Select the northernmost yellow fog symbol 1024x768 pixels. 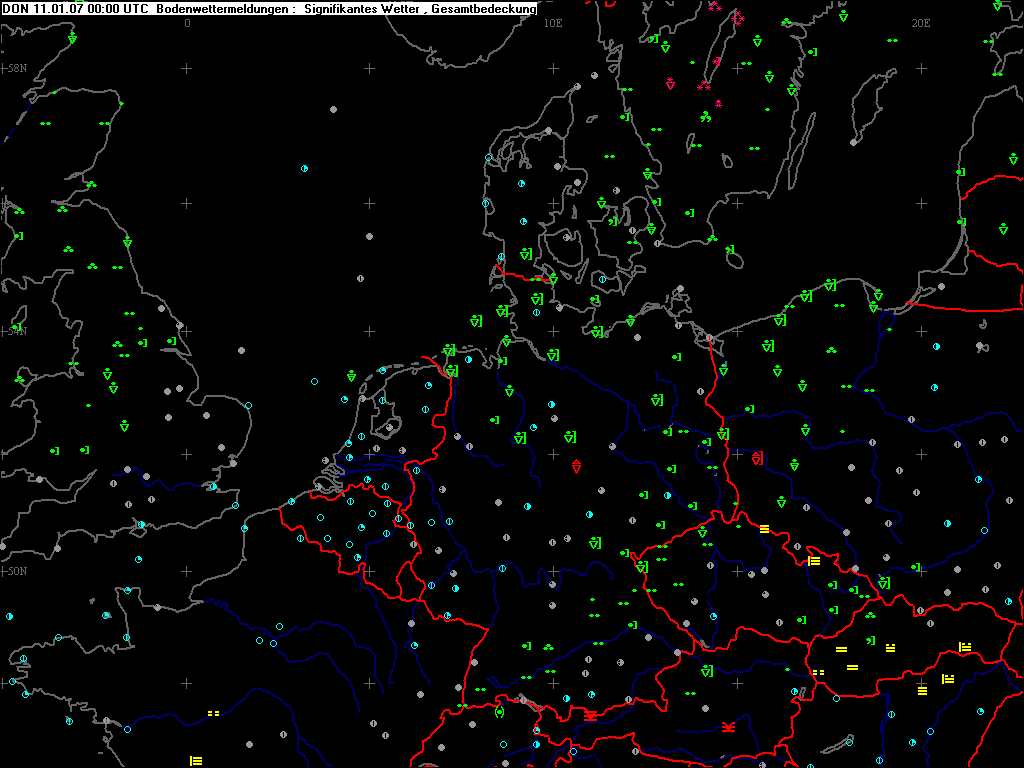click(764, 529)
